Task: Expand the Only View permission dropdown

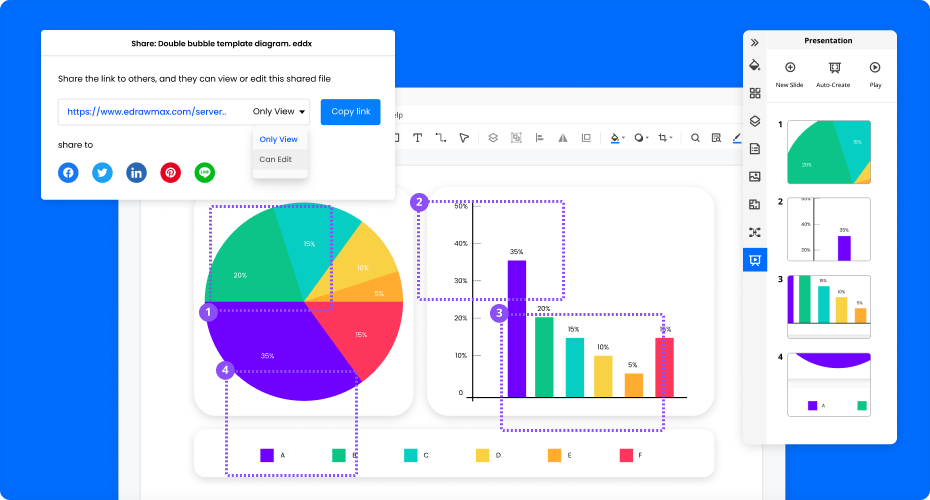Action: (x=280, y=112)
